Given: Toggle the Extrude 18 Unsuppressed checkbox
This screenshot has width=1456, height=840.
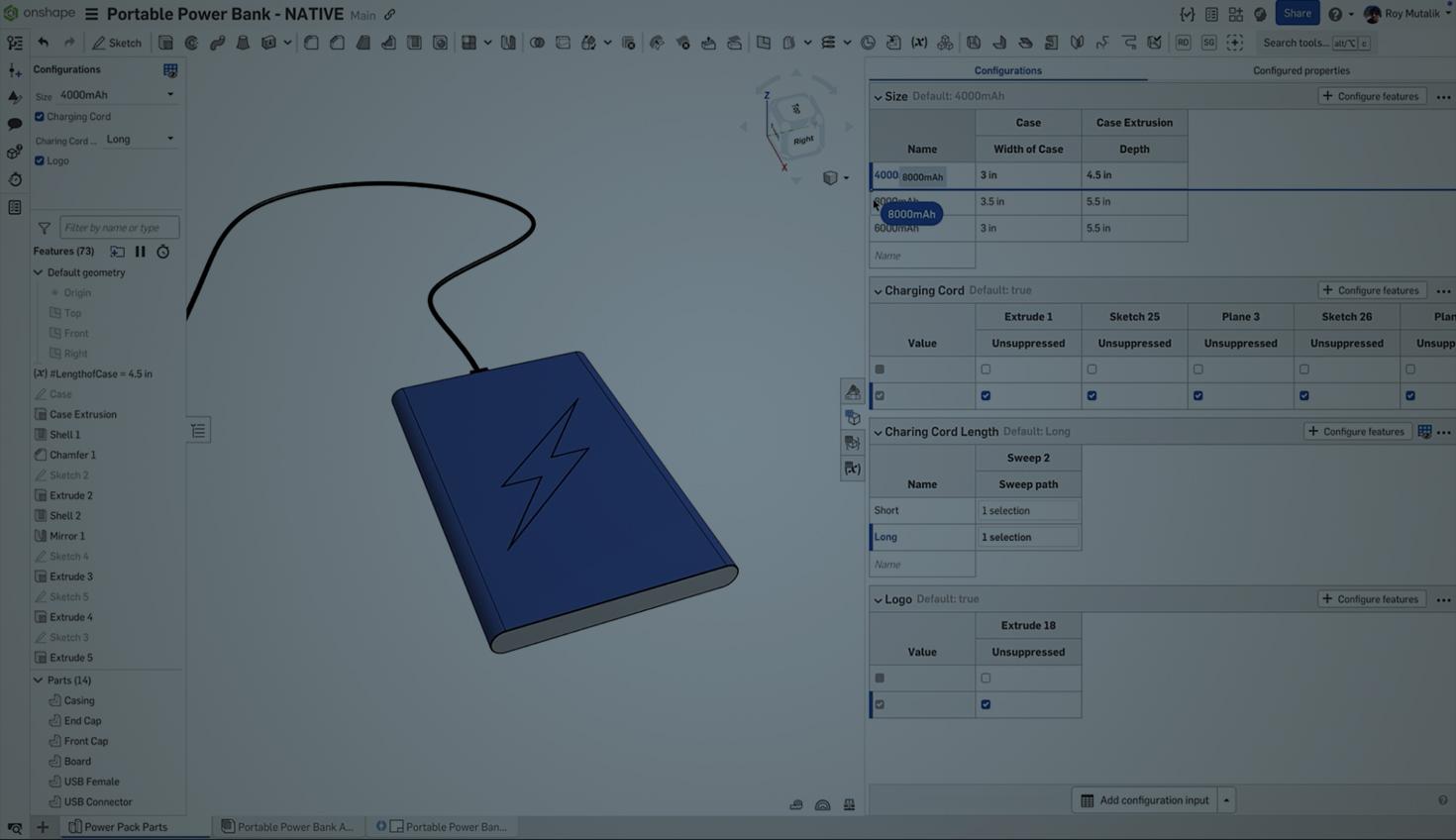Looking at the screenshot, I should pyautogui.click(x=986, y=704).
